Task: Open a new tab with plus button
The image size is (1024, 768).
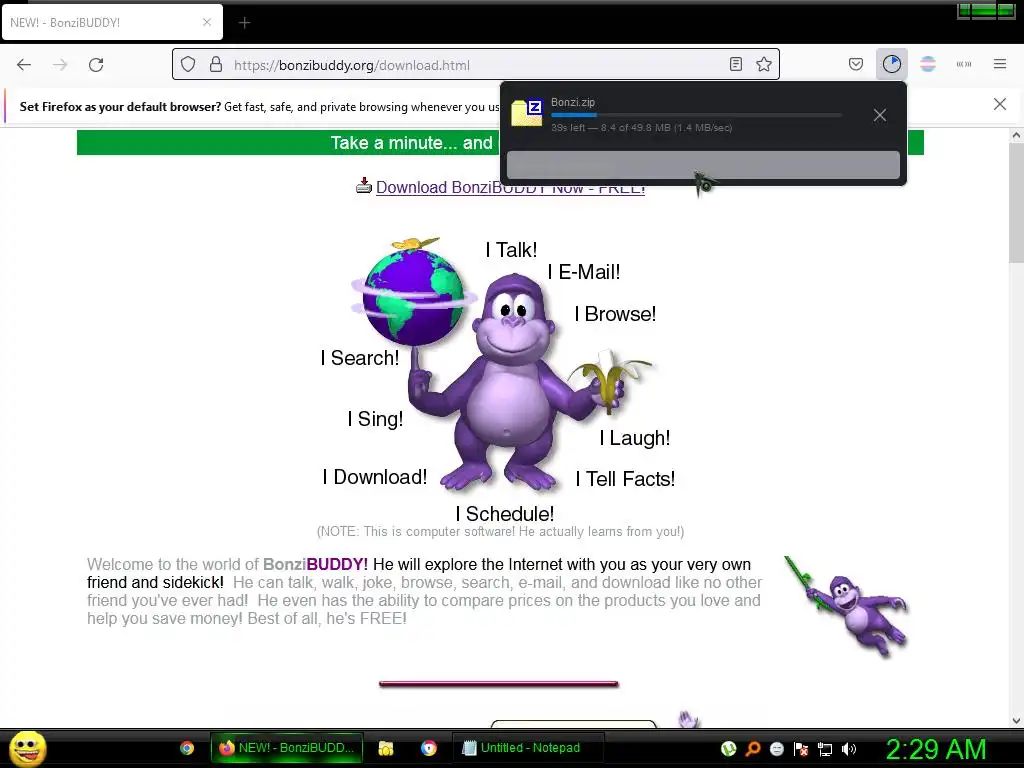Action: tap(244, 23)
